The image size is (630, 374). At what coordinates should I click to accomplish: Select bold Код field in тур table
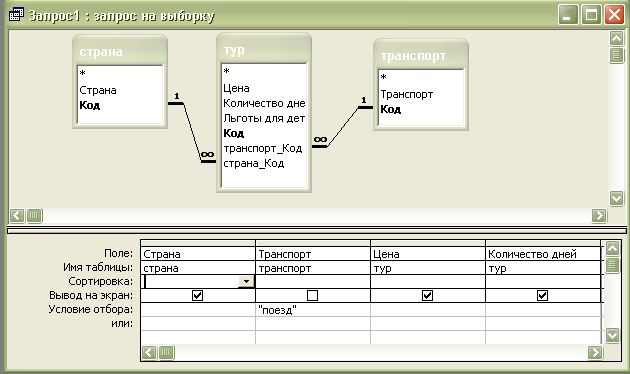(233, 133)
